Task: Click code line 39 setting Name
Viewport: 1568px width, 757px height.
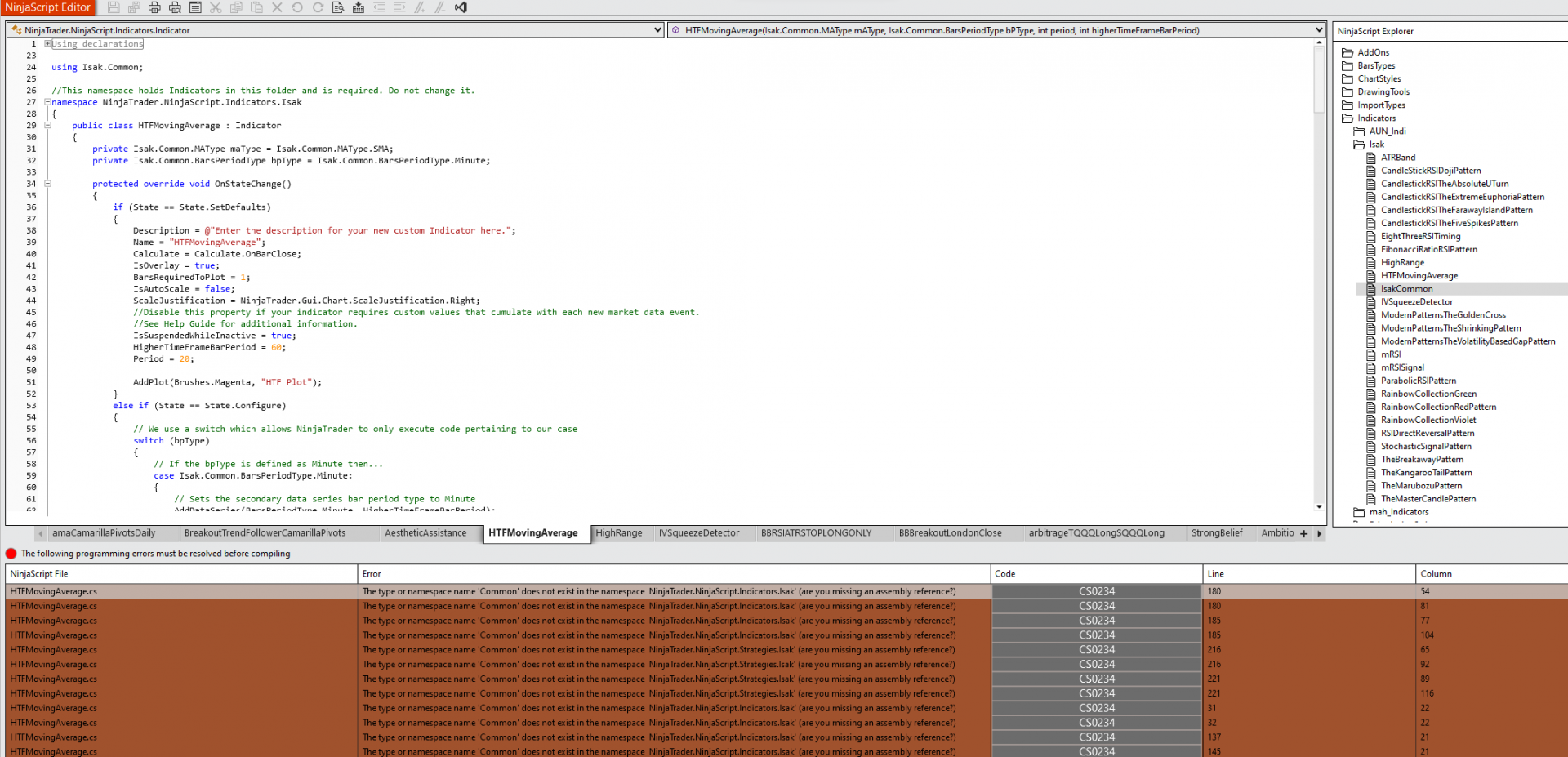Action: (199, 243)
